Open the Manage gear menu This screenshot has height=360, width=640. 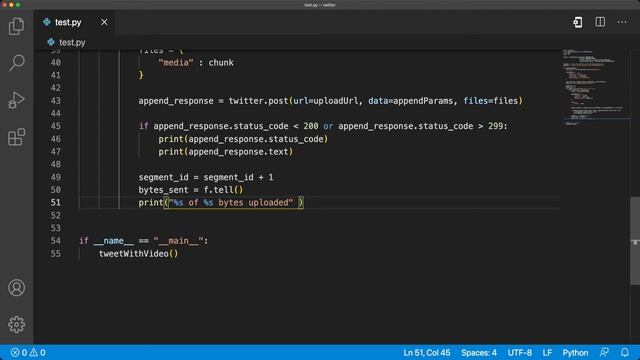click(x=16, y=324)
